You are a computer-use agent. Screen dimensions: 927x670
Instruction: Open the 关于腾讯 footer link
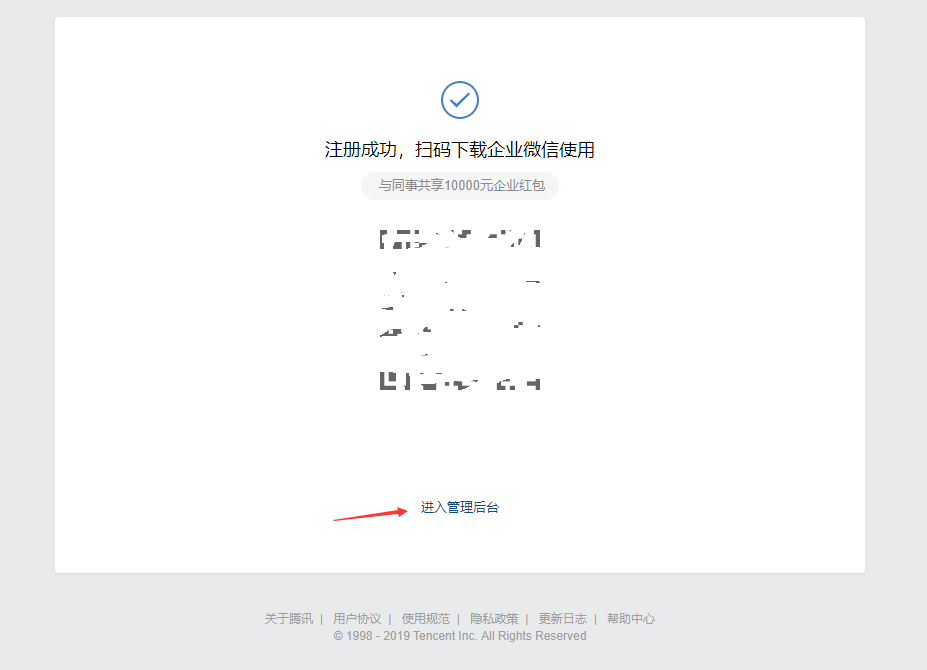(289, 619)
